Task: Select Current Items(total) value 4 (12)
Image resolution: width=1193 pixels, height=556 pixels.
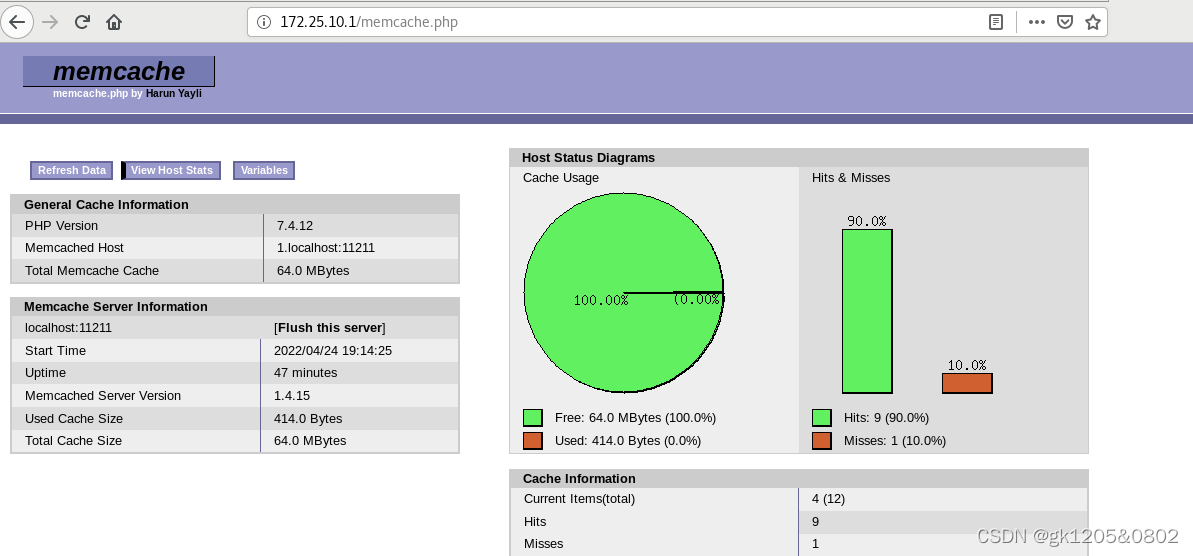Action: coord(829,499)
